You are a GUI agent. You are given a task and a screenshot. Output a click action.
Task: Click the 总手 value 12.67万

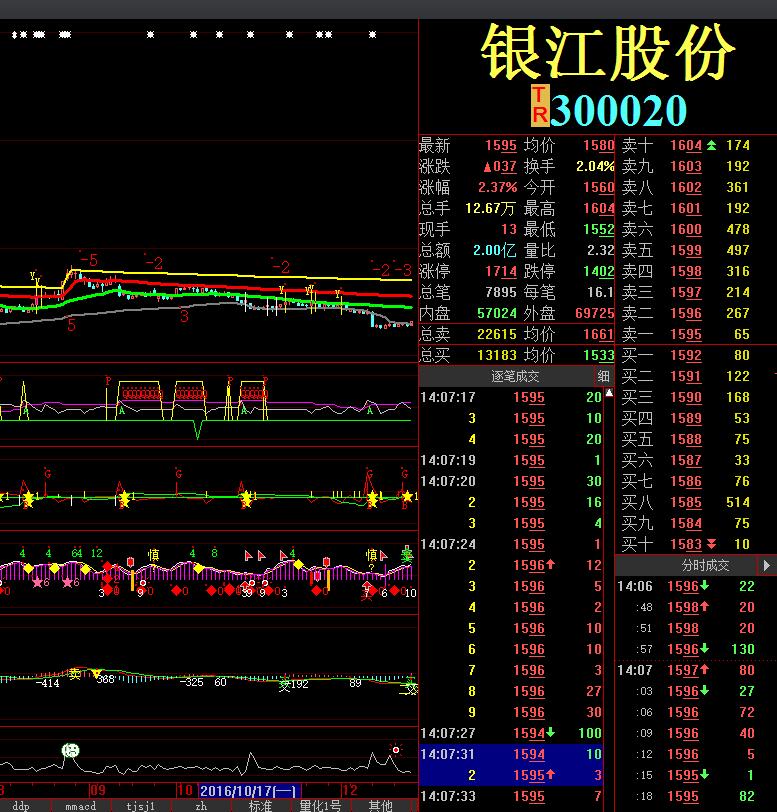pos(490,209)
